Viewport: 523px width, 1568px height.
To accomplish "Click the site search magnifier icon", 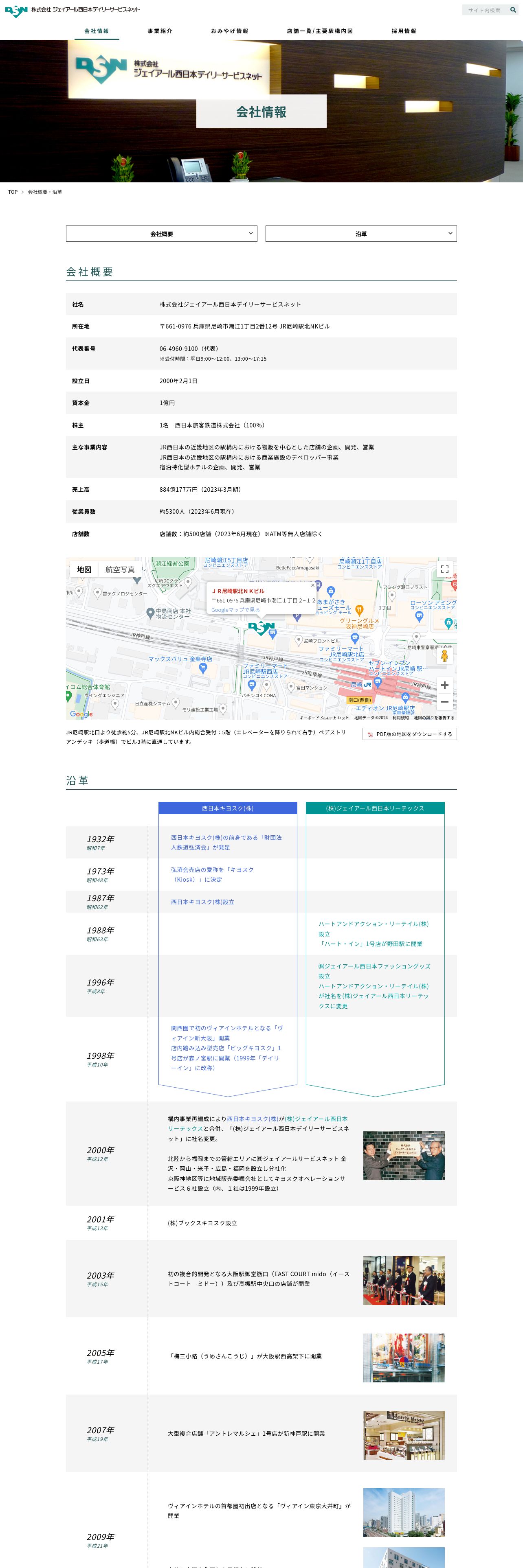I will coord(513,10).
